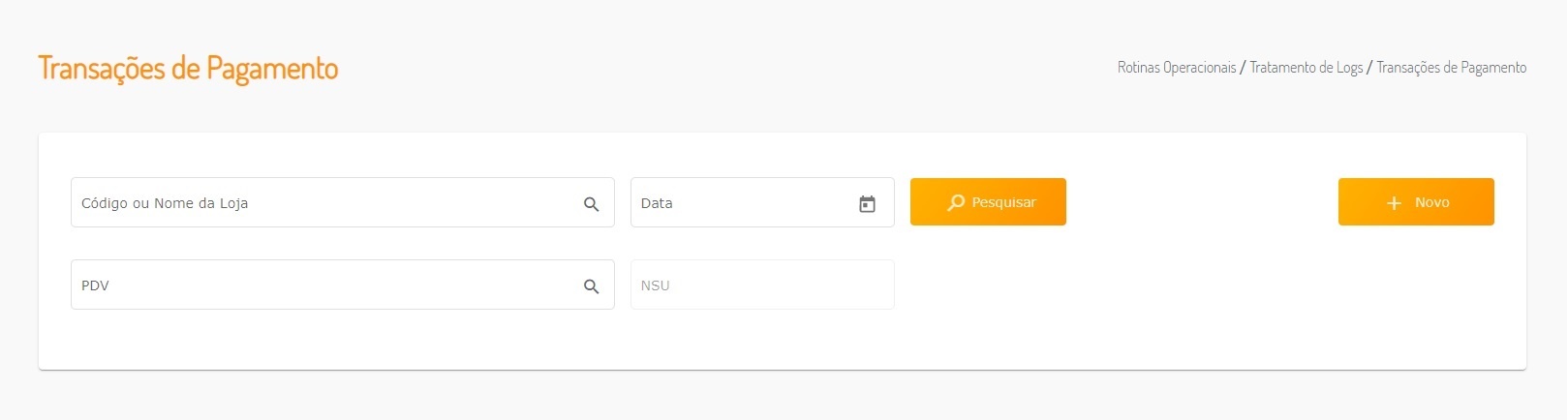This screenshot has height=420, width=1568.
Task: Click Transações de Pagamento breadcrumb item
Action: pyautogui.click(x=1451, y=68)
